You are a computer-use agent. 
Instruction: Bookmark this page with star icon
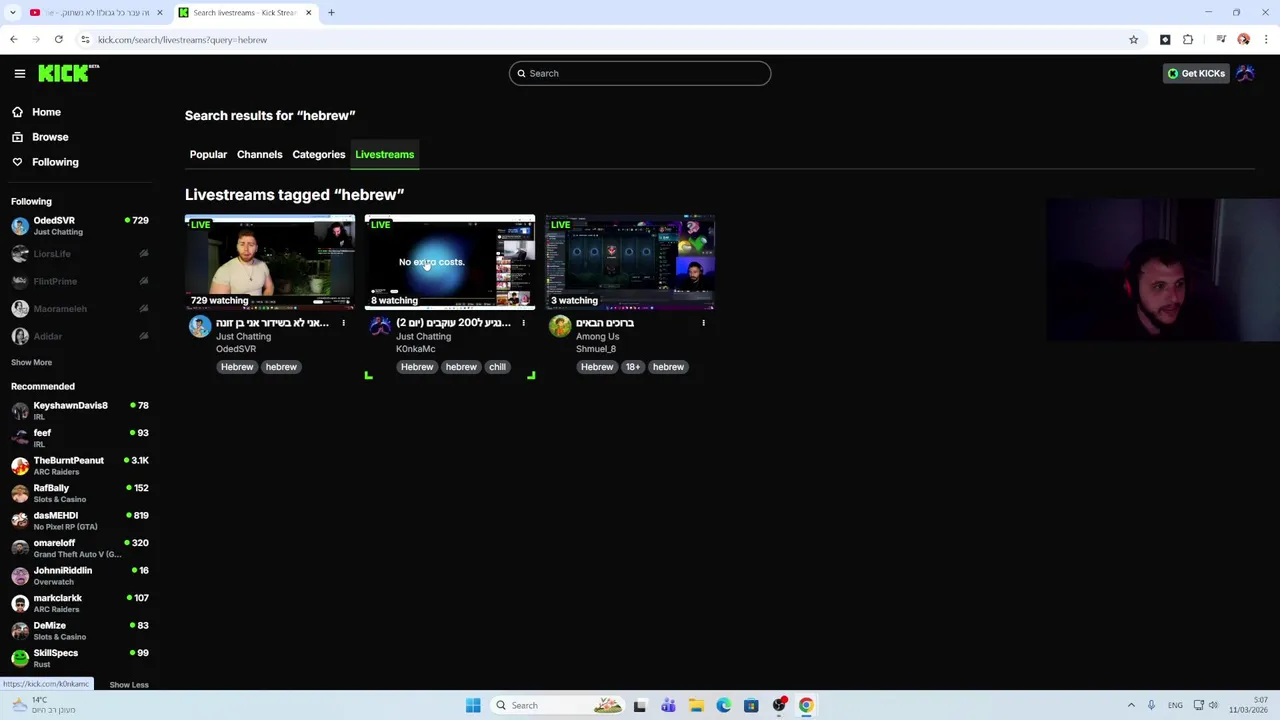click(x=1133, y=40)
